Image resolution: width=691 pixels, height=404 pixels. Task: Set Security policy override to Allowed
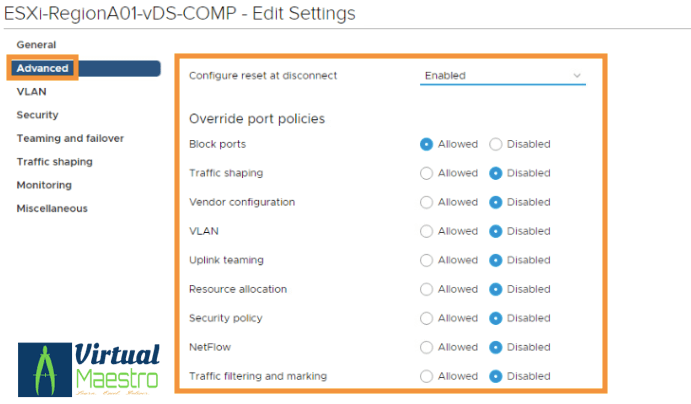pos(427,318)
